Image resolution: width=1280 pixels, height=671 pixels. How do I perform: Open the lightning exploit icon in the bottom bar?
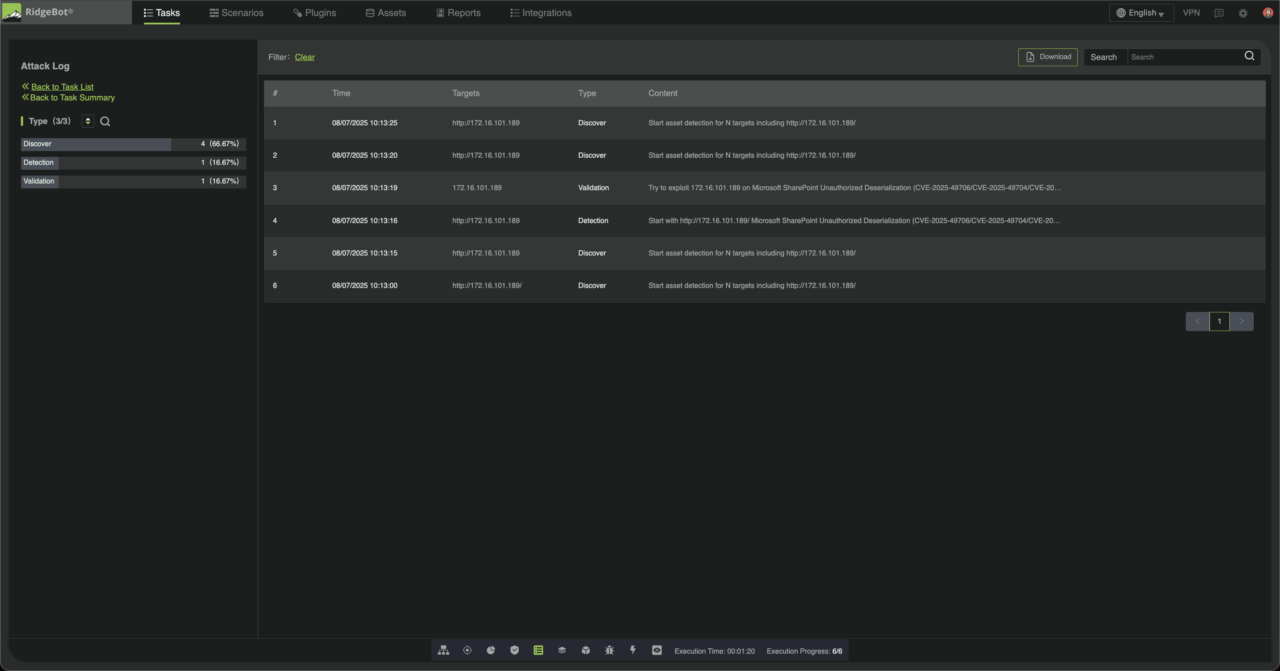pyautogui.click(x=633, y=650)
